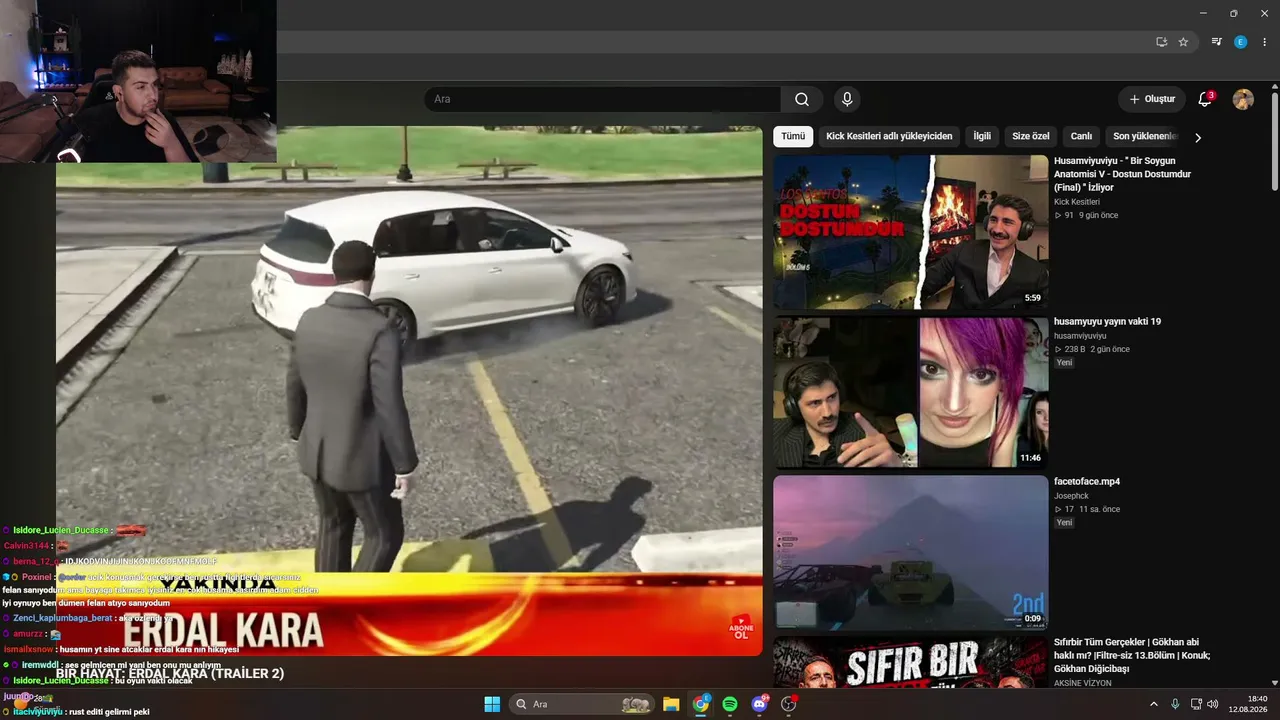Click the chat username Zenci_kaplumbaga_berat
This screenshot has height=720, width=1280.
click(x=62, y=618)
